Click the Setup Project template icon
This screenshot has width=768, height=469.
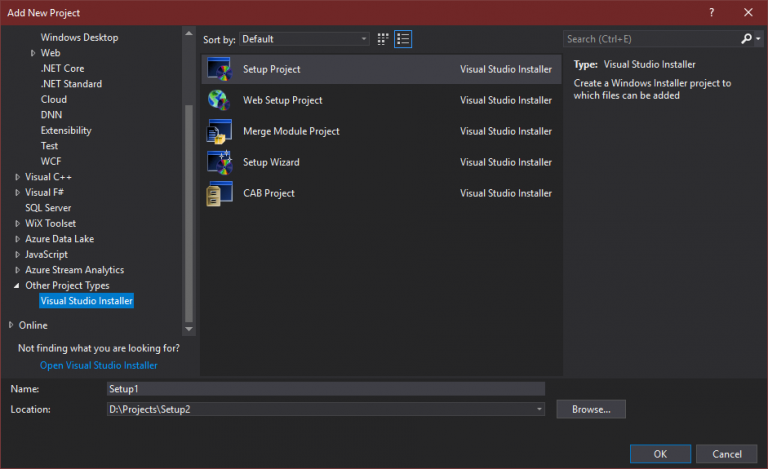tap(219, 69)
